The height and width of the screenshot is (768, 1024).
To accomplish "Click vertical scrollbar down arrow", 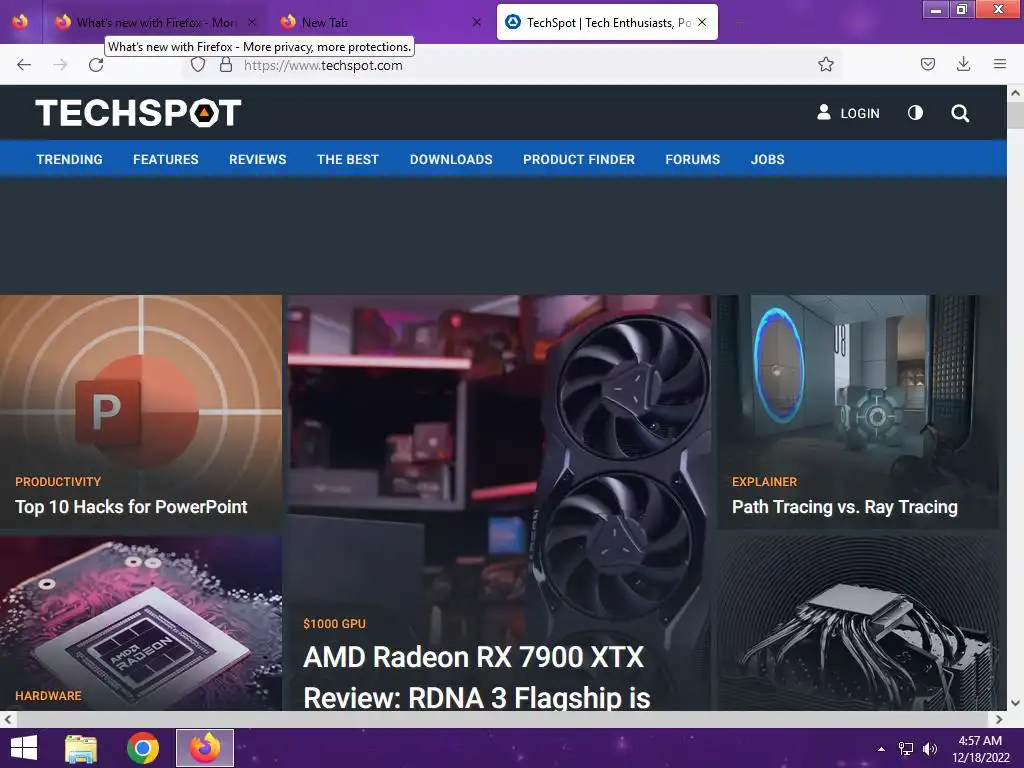I will point(1016,703).
